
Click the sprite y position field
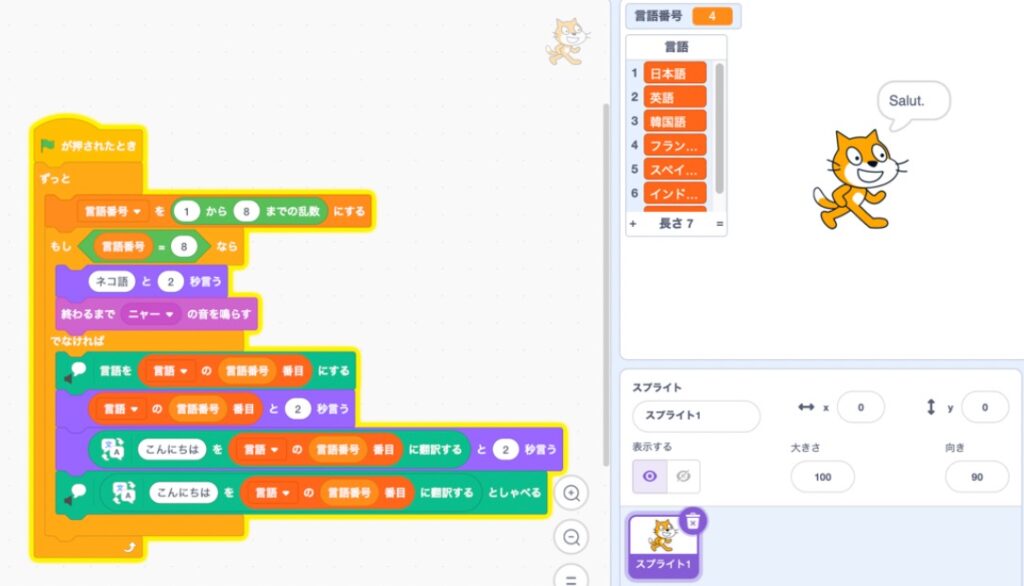pyautogui.click(x=985, y=408)
